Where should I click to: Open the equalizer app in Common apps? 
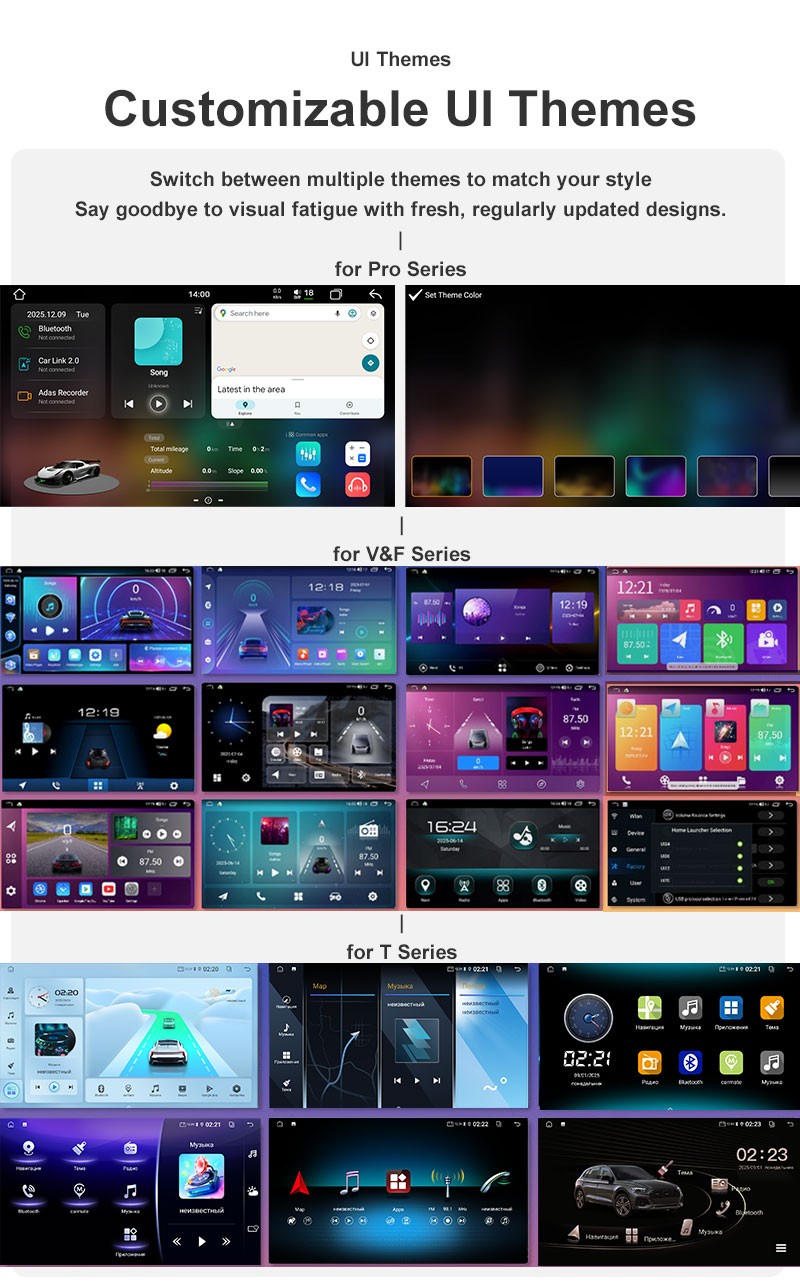[x=308, y=453]
